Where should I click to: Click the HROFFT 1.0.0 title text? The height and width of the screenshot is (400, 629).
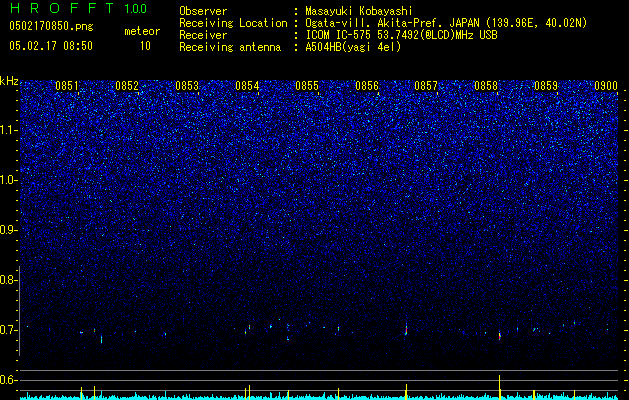78,8
